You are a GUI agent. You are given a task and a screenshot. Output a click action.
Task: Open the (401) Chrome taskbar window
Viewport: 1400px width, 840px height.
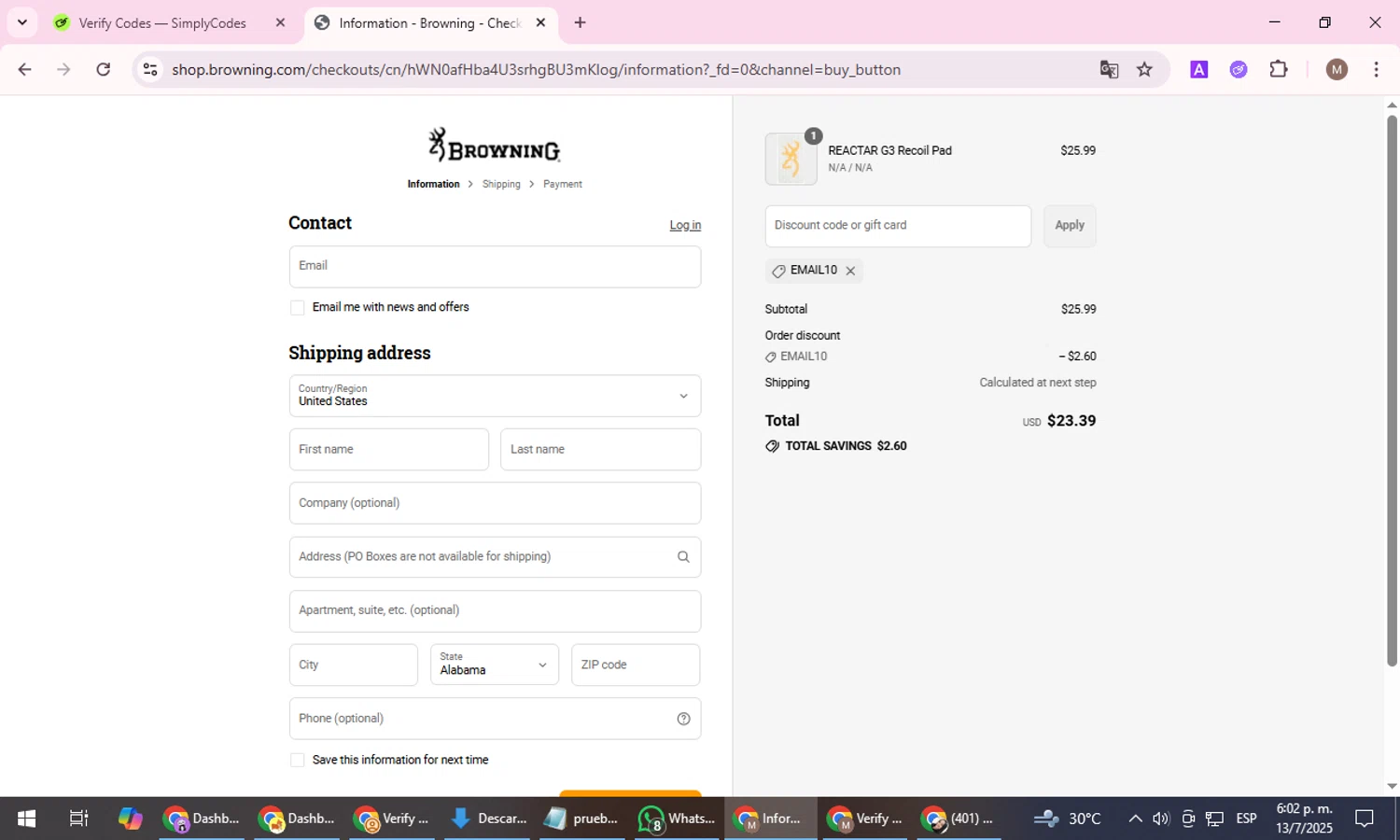pyautogui.click(x=958, y=819)
